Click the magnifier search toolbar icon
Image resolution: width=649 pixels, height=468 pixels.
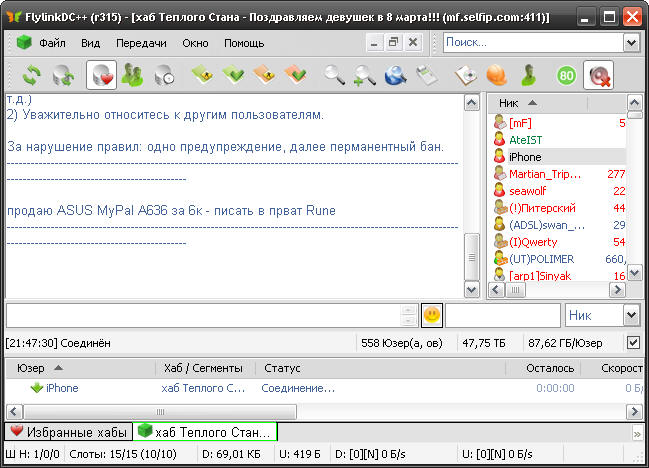(x=333, y=75)
